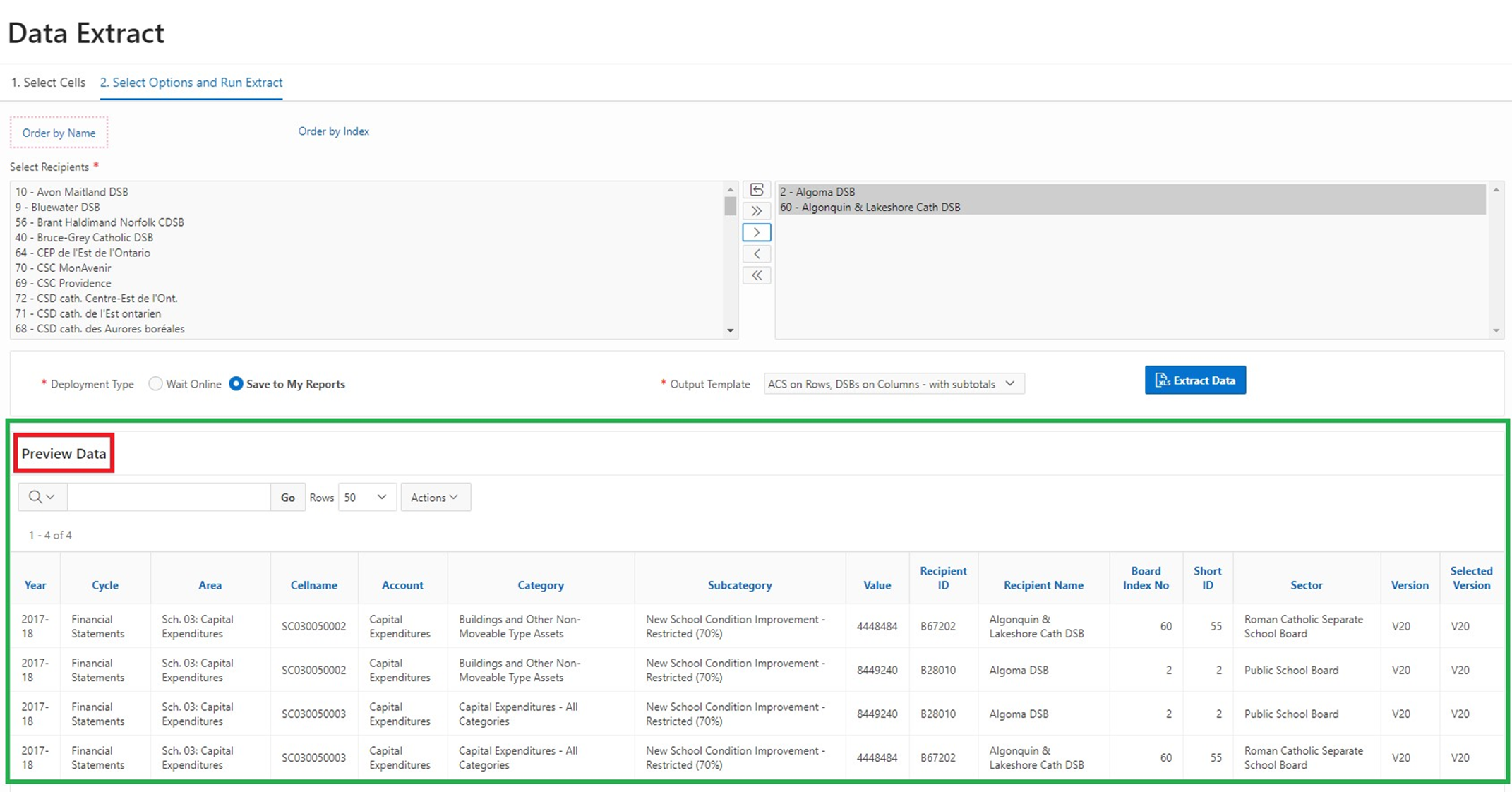Click the copy-window icon near recipients

pos(758,190)
